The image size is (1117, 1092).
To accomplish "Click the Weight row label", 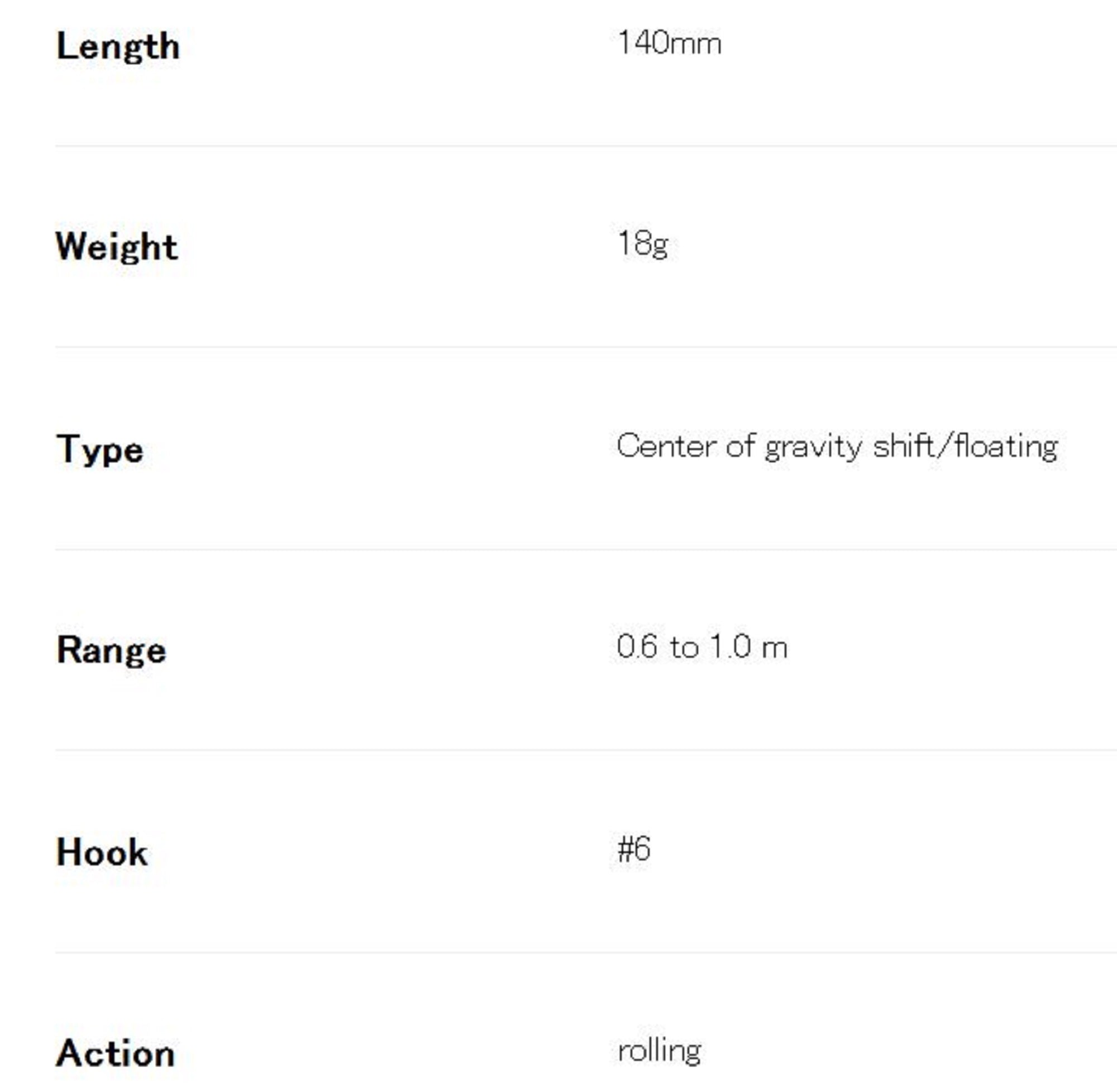I will pyautogui.click(x=117, y=247).
